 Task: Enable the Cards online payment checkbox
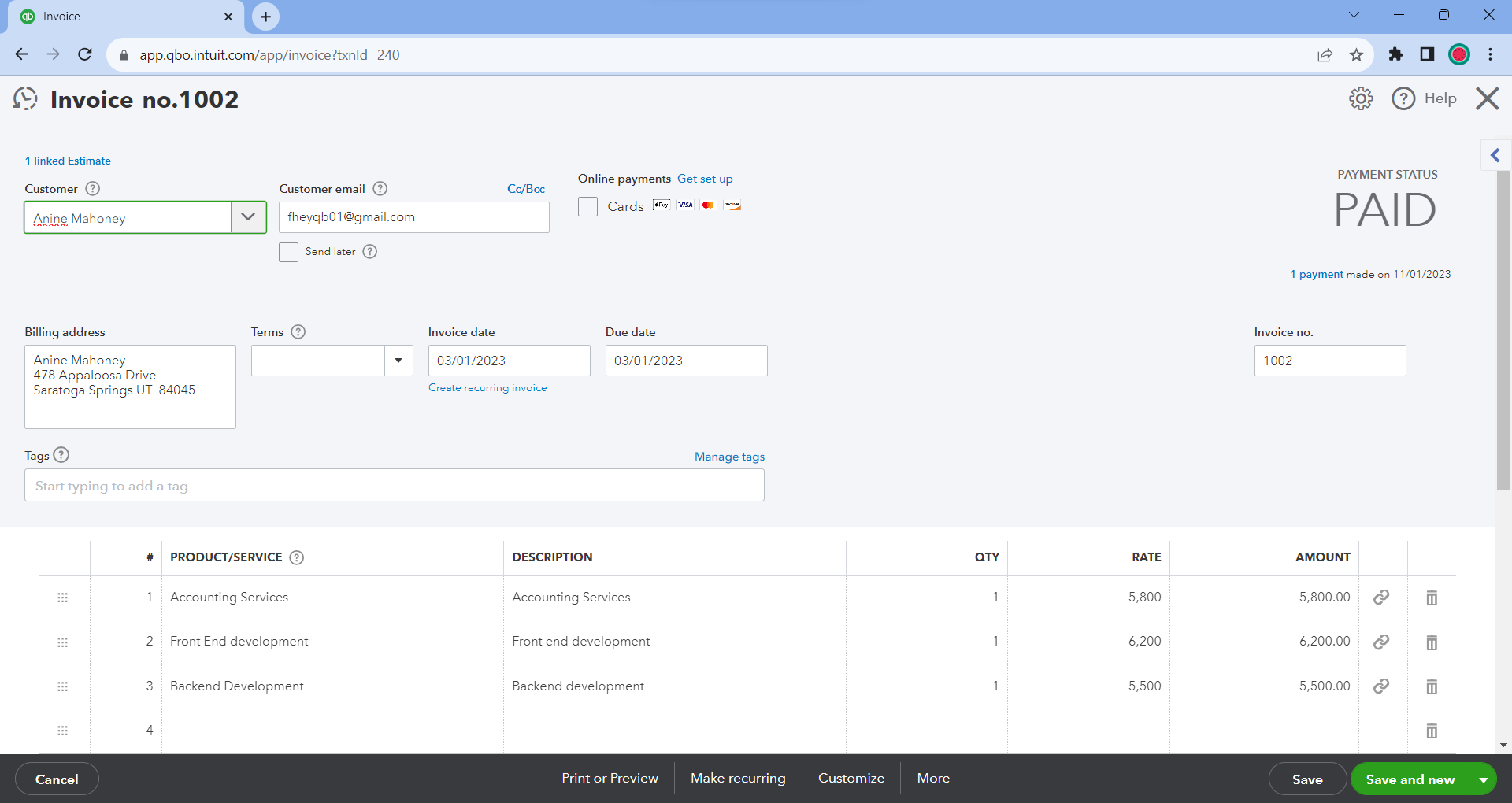(x=587, y=206)
